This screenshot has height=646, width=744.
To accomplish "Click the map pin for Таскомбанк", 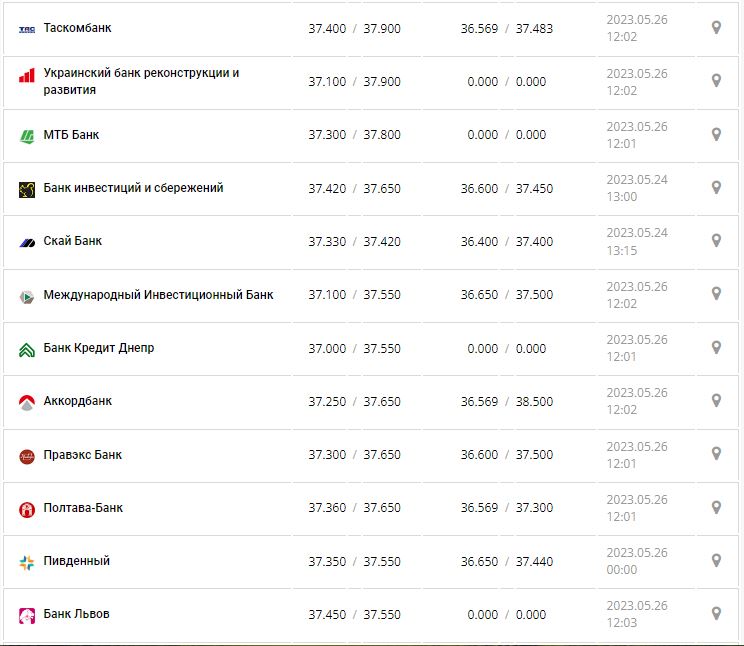I will 716,28.
